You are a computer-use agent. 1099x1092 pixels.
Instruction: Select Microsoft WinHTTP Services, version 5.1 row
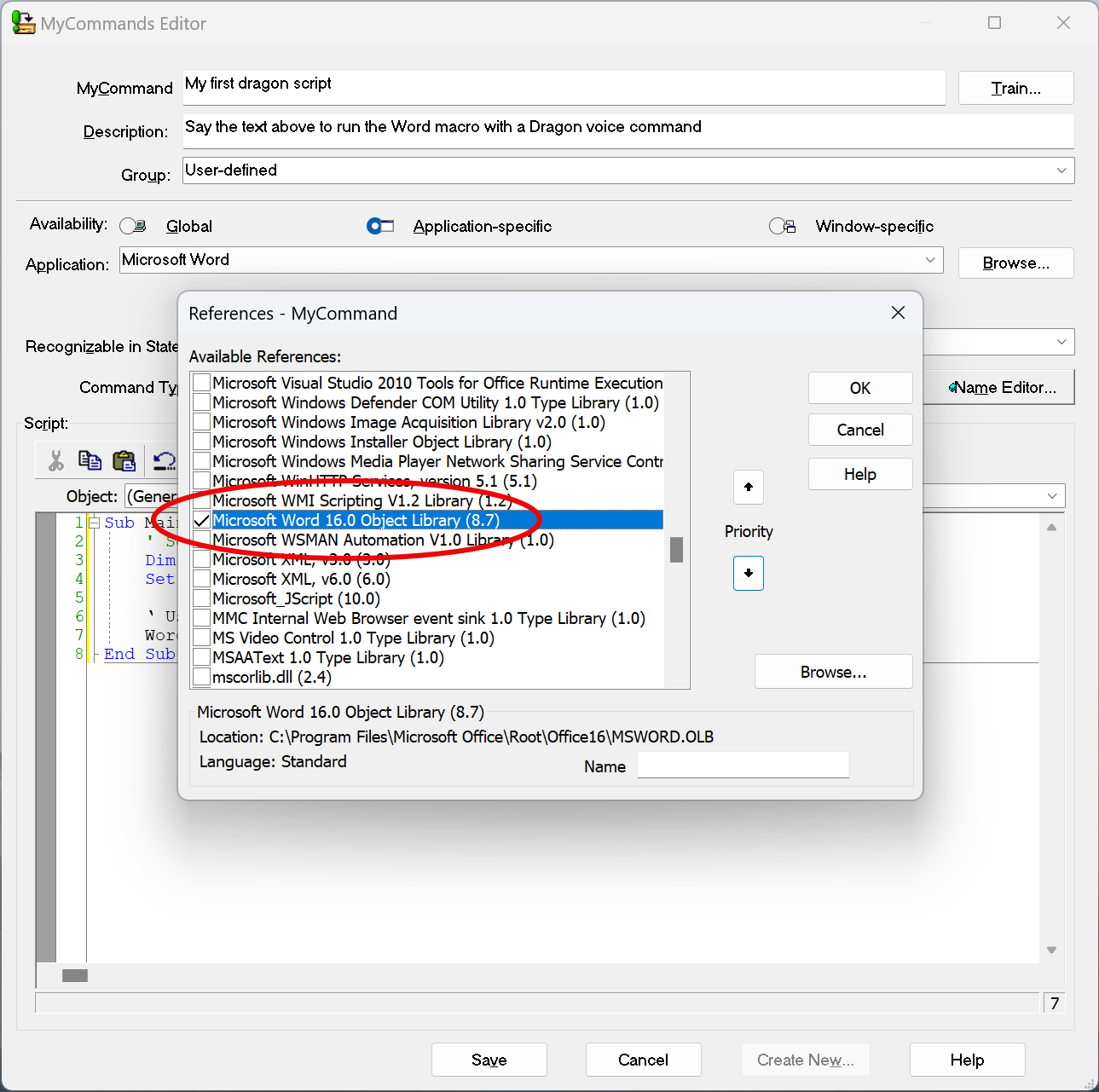(437, 481)
